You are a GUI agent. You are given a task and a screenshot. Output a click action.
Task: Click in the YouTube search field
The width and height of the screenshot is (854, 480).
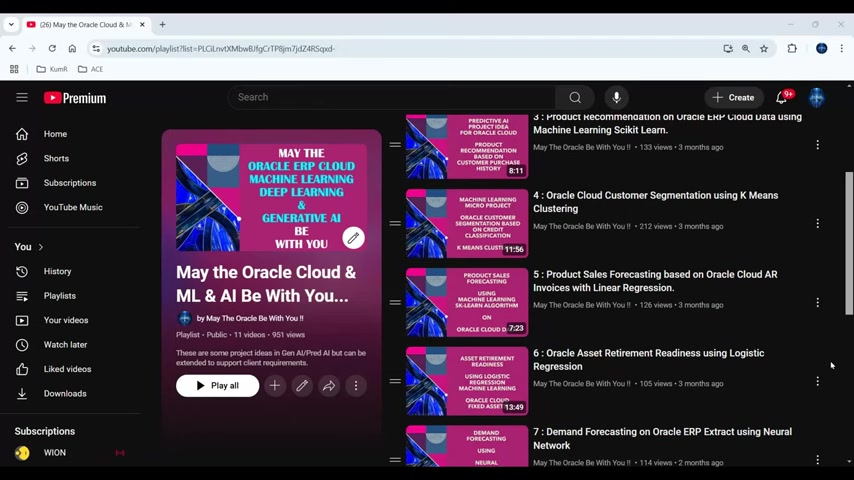coord(392,98)
